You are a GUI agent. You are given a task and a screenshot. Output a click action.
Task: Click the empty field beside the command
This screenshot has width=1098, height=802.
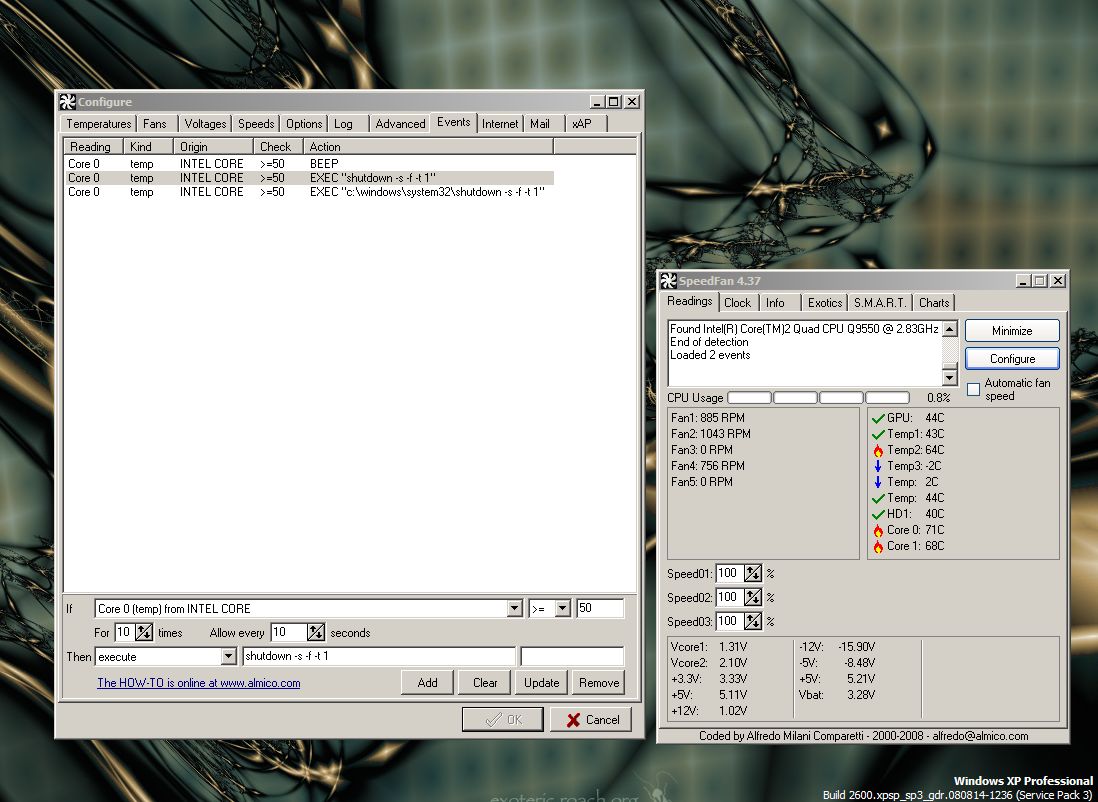[572, 656]
